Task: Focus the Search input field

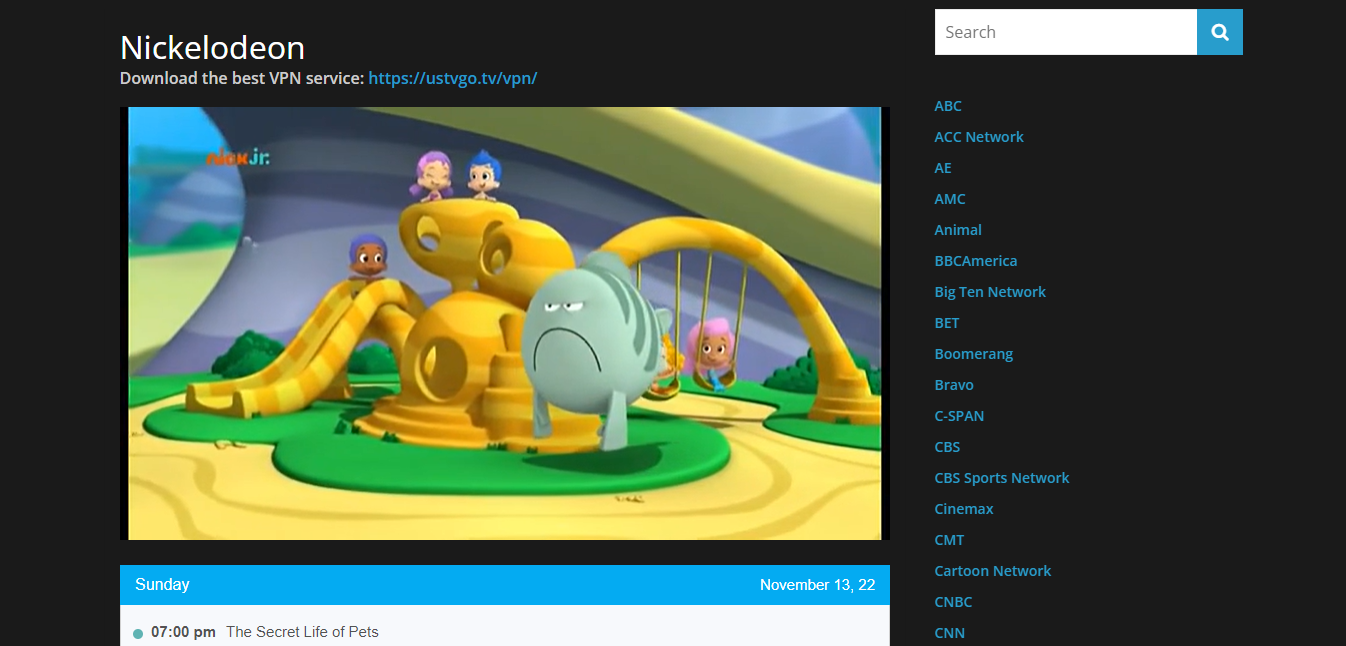Action: coord(1066,32)
